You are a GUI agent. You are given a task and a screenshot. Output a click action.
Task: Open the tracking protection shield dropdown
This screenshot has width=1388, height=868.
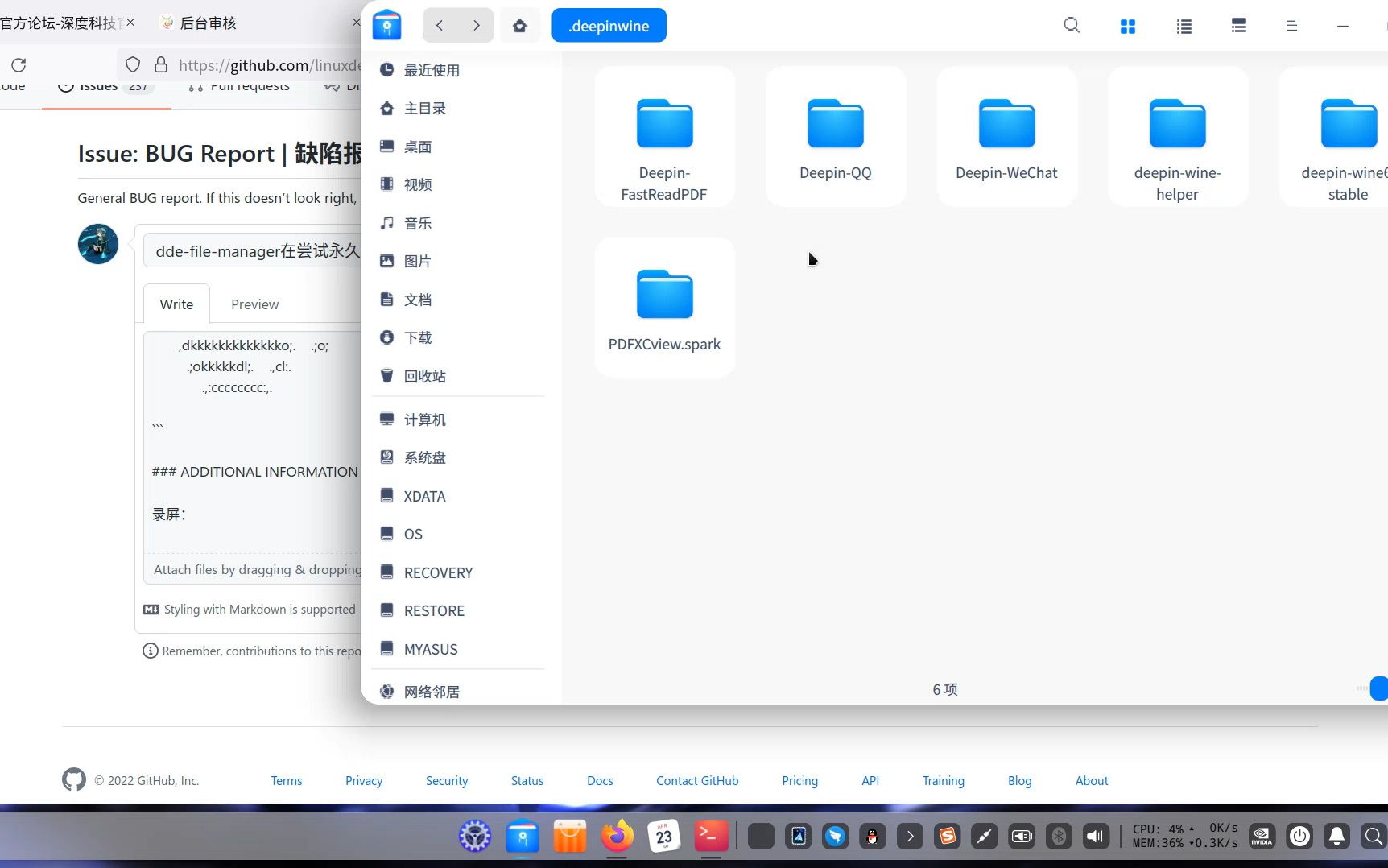132,64
